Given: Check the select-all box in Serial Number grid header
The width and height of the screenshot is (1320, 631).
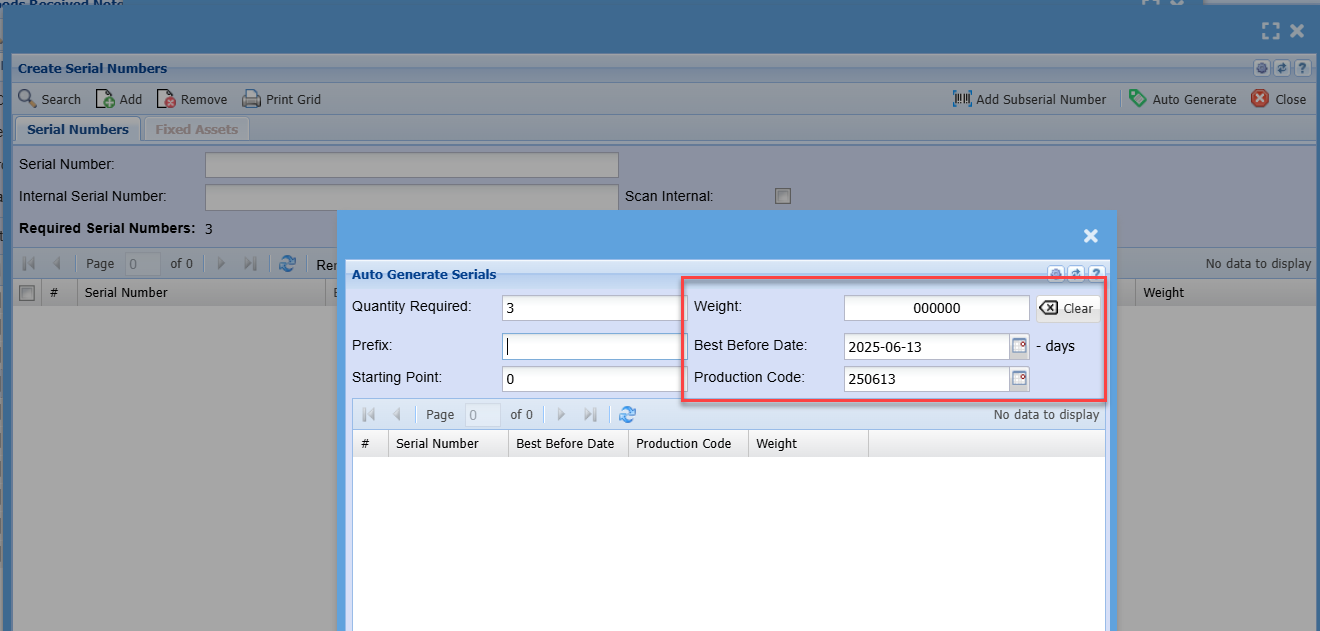Looking at the screenshot, I should (x=27, y=293).
